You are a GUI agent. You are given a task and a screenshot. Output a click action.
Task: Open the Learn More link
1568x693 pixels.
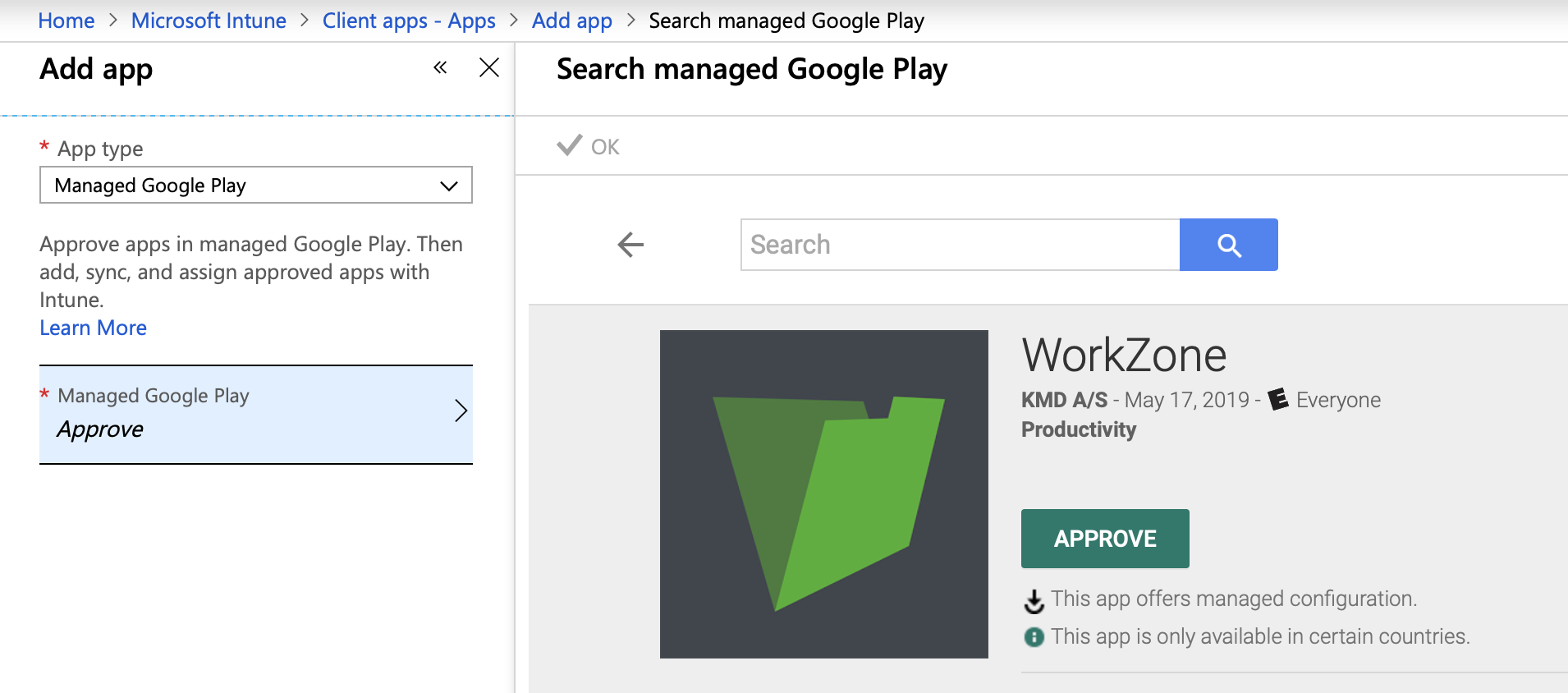[x=94, y=328]
